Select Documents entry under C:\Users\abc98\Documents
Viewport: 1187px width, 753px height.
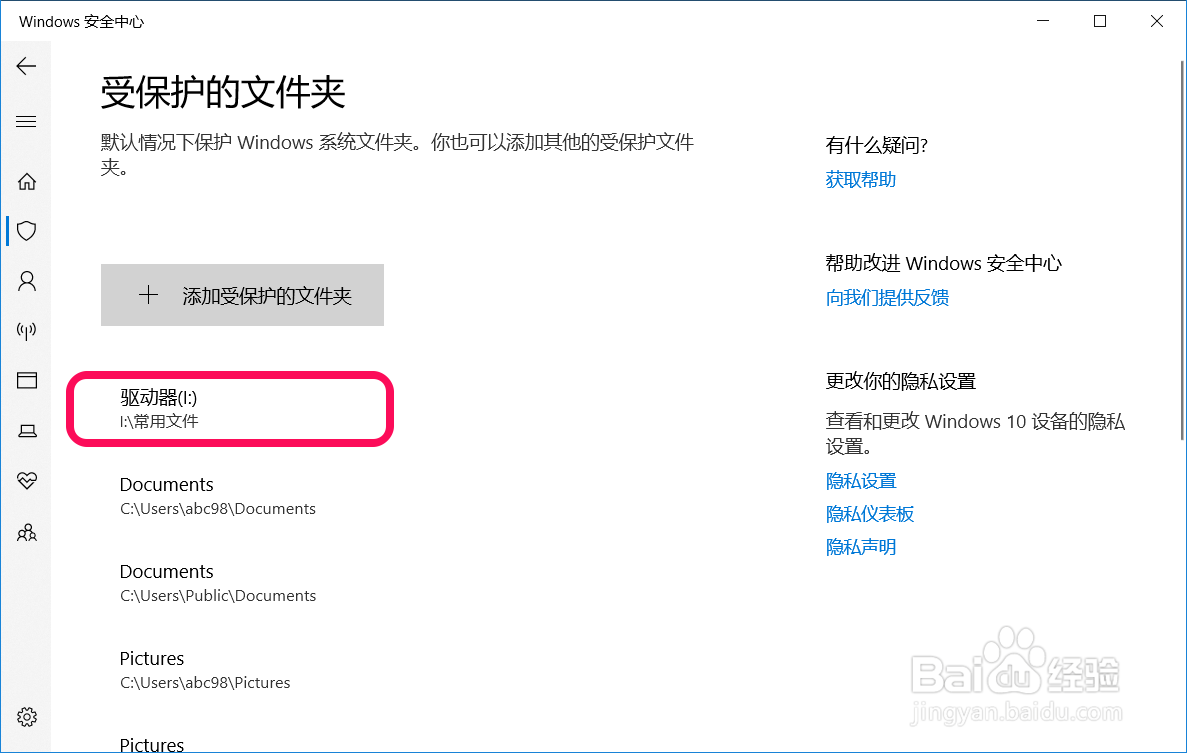[x=218, y=496]
